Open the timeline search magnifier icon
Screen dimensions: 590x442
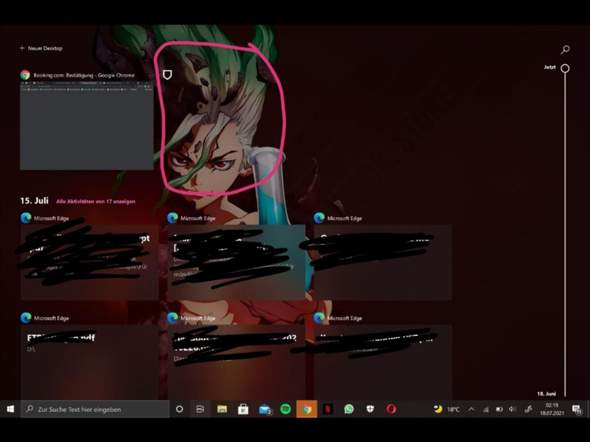tap(565, 50)
